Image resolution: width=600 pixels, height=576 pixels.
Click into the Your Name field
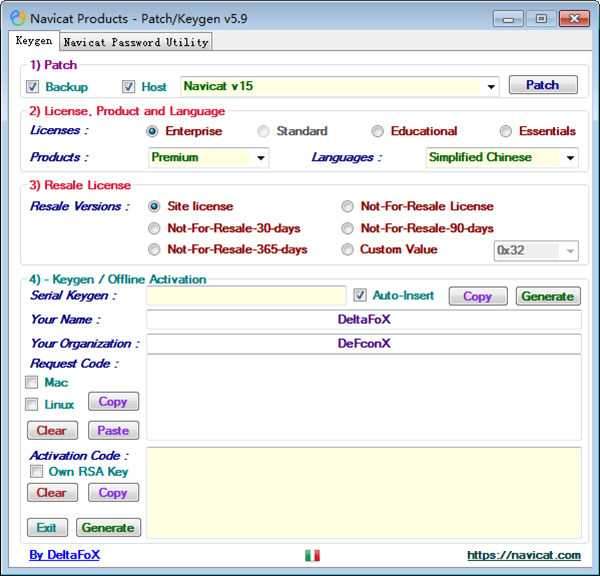[x=363, y=320]
